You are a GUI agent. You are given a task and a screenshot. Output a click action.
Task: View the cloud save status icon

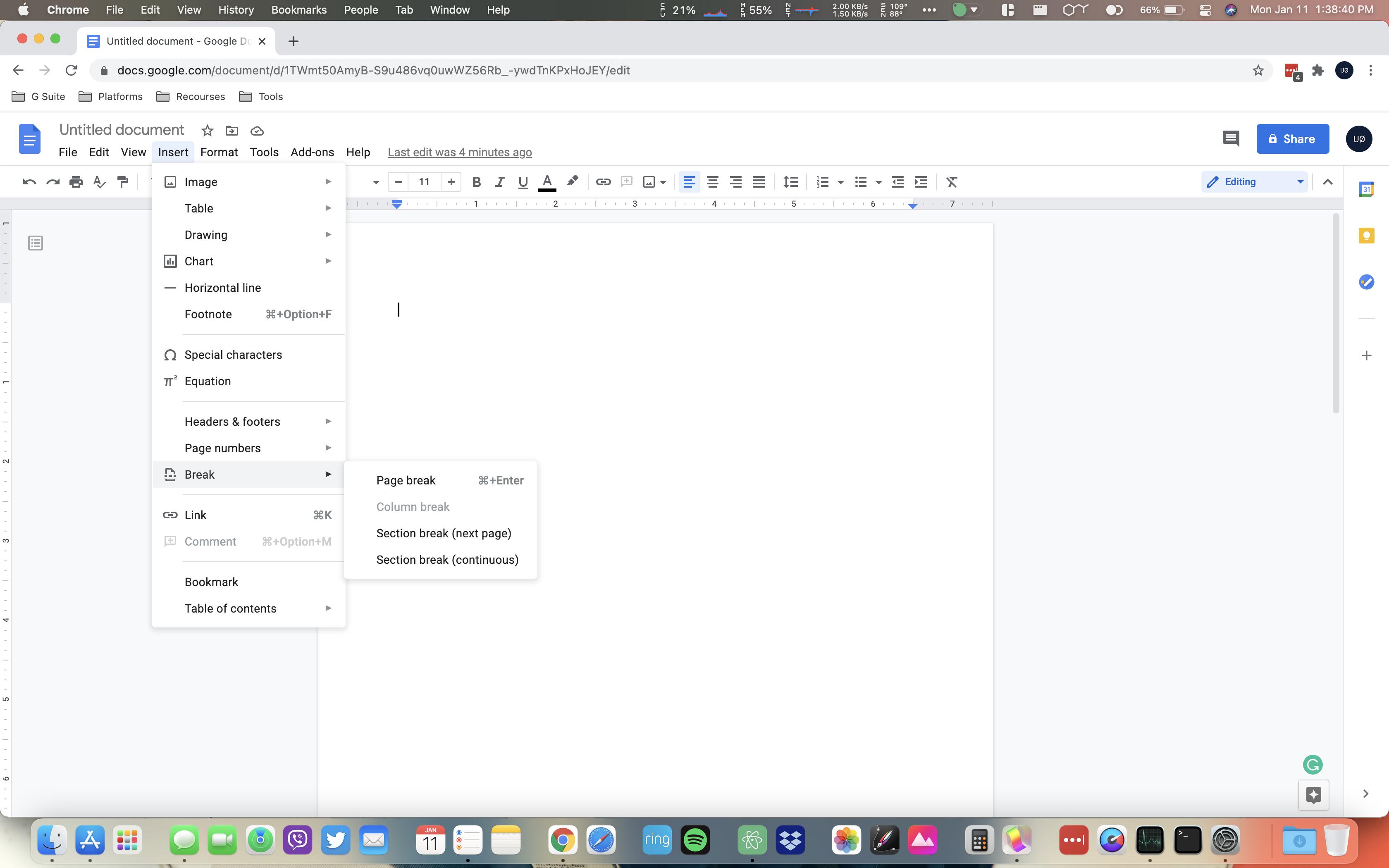coord(257,131)
